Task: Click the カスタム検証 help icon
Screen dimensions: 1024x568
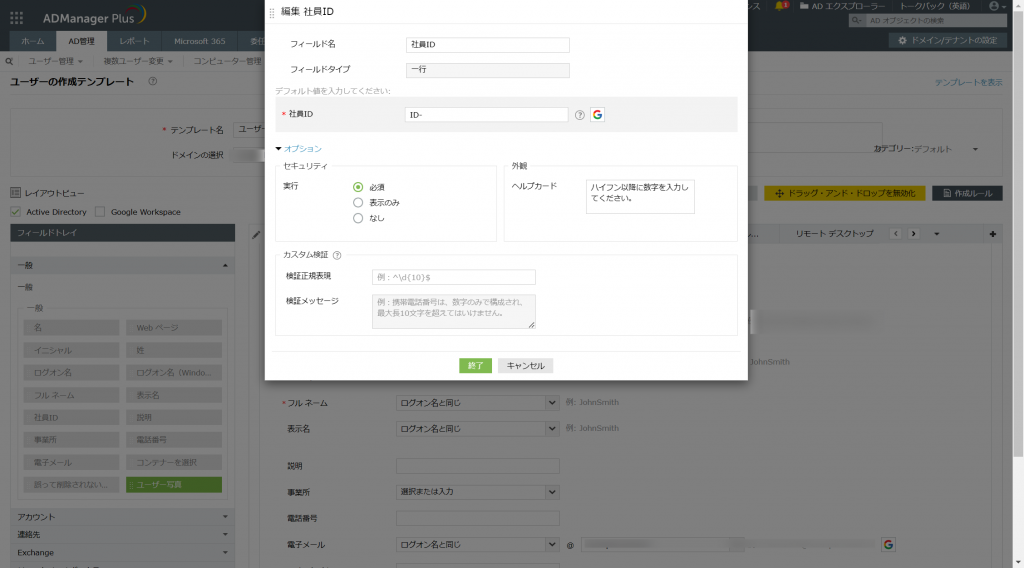Action: pos(337,255)
